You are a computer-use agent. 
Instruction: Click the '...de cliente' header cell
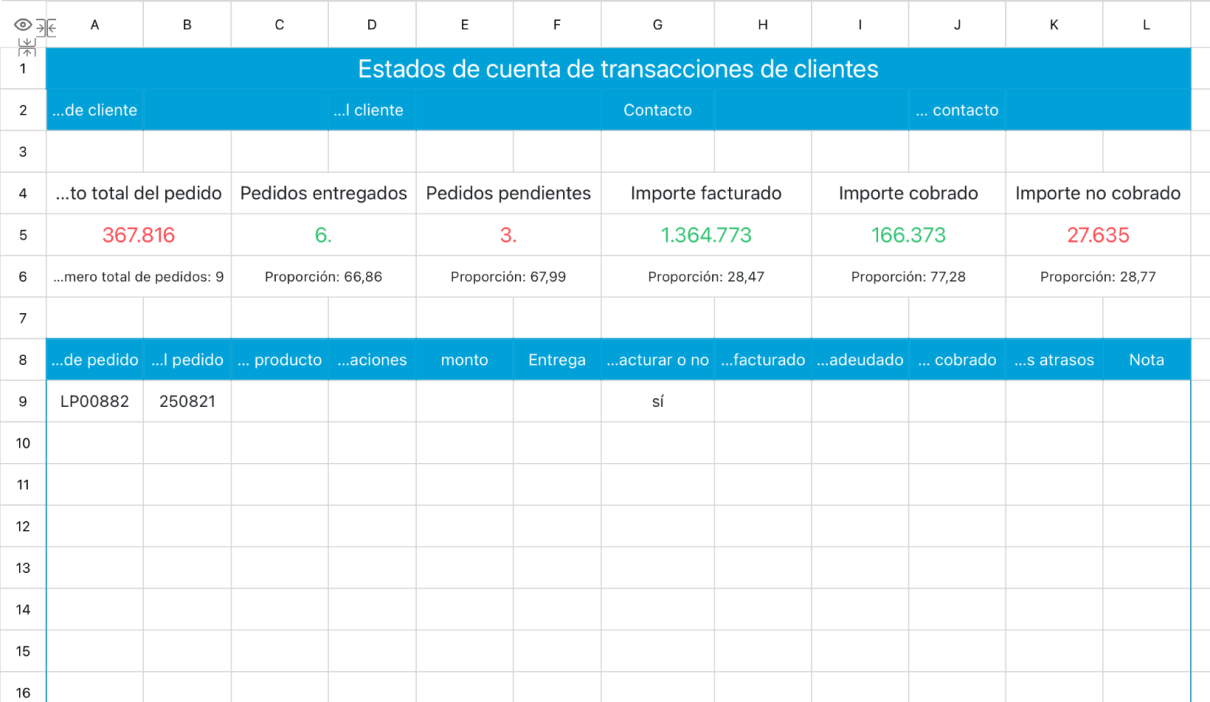pos(95,110)
